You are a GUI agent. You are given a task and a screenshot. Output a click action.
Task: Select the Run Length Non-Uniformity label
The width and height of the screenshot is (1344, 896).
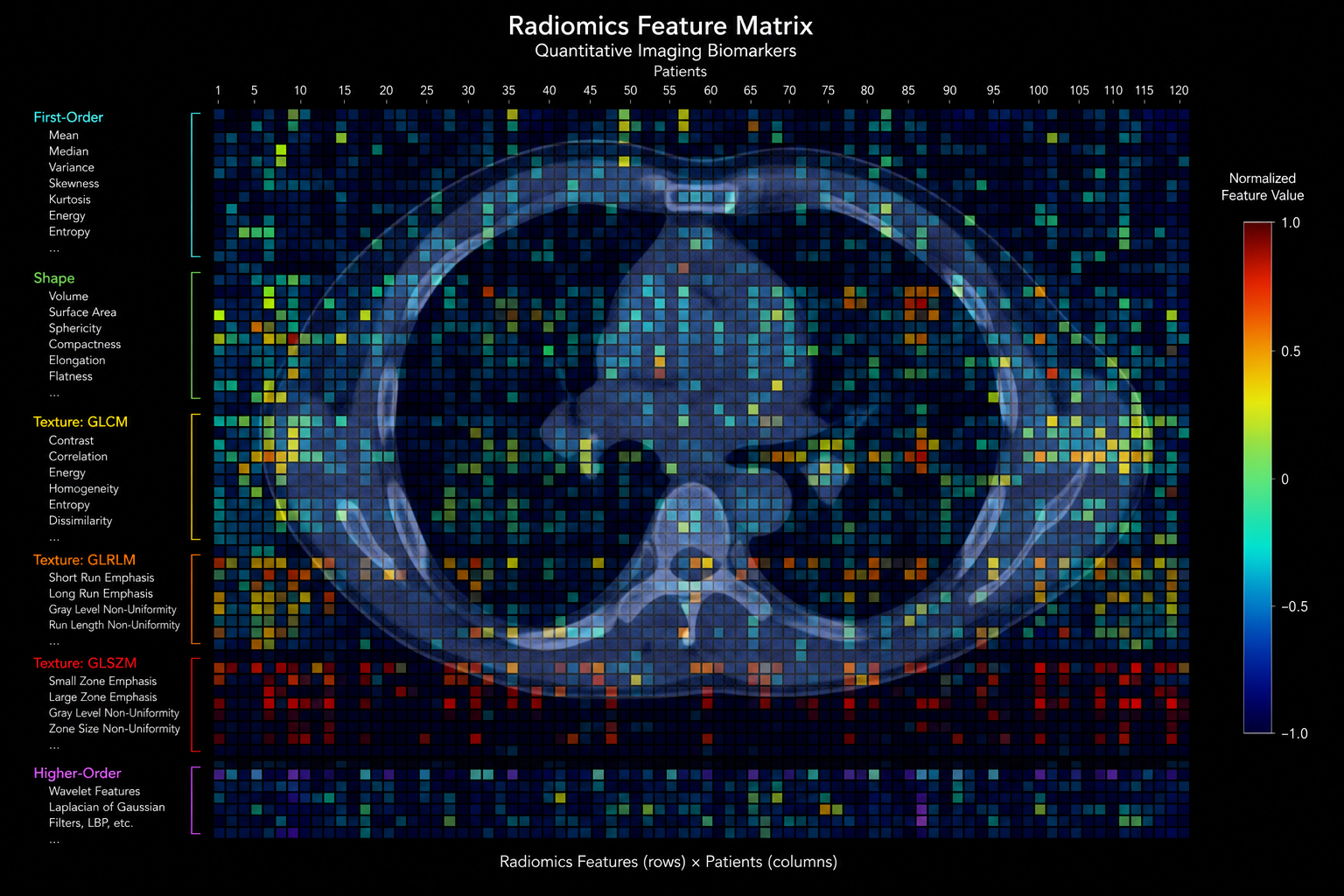pyautogui.click(x=115, y=625)
